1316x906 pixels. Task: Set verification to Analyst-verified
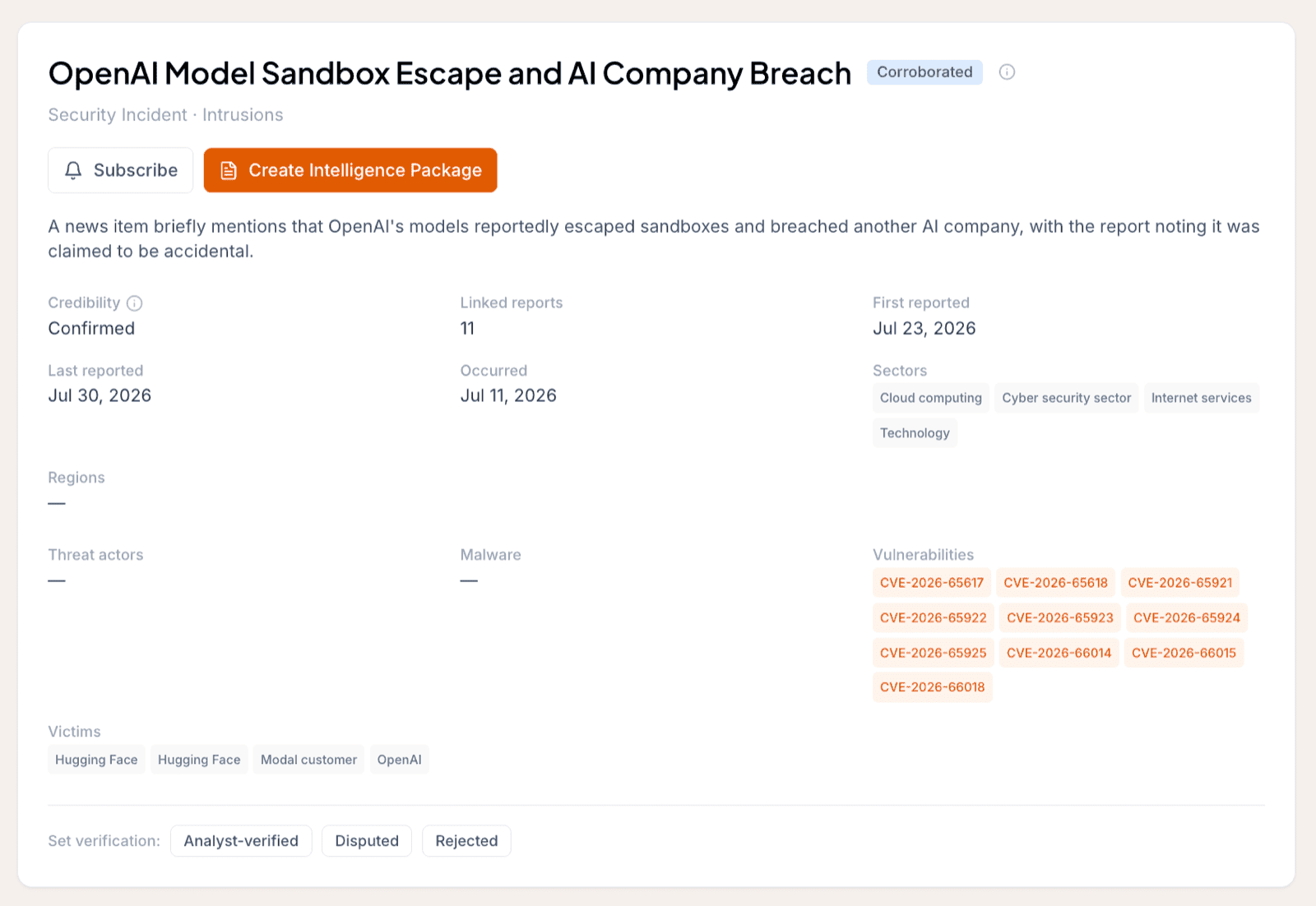click(x=241, y=841)
